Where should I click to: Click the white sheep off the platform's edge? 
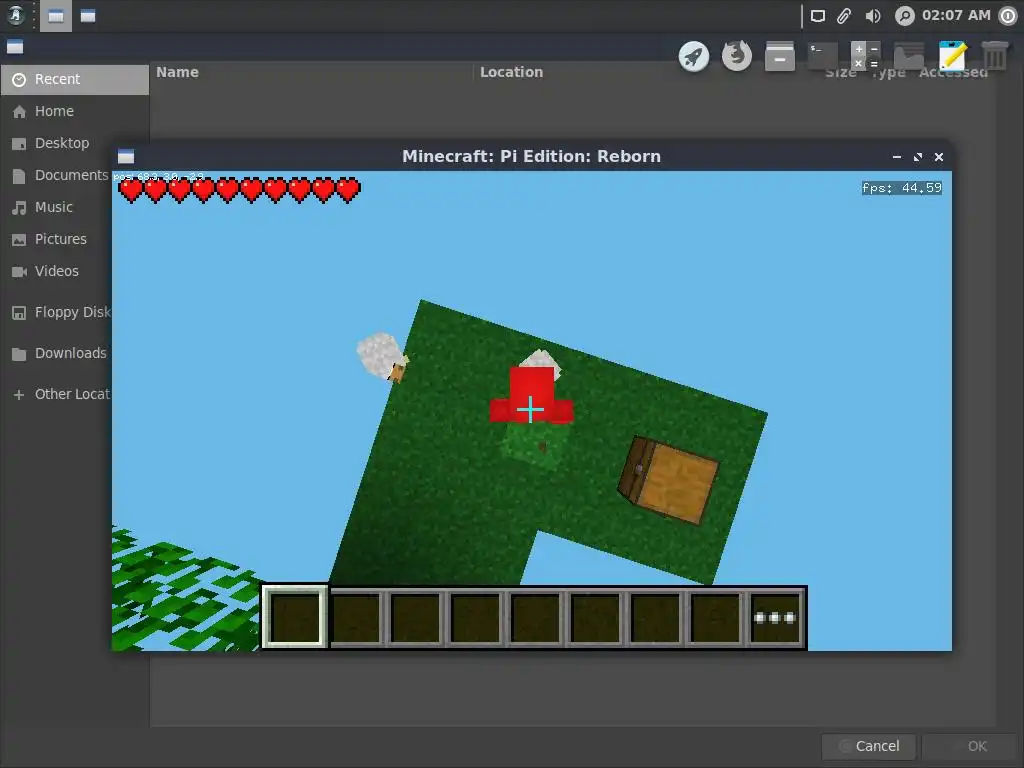382,357
